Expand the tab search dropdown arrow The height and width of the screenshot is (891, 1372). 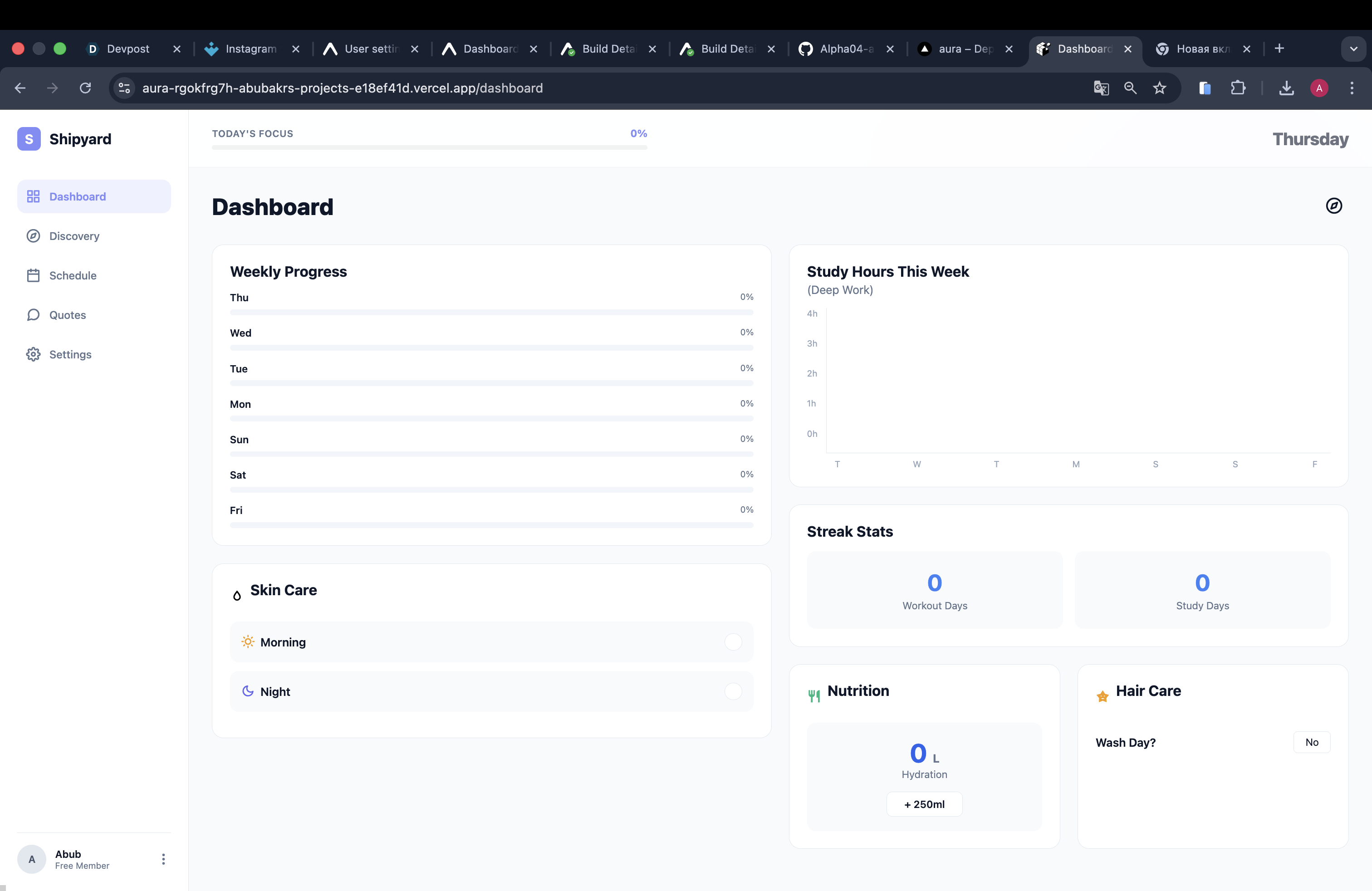pos(1353,49)
